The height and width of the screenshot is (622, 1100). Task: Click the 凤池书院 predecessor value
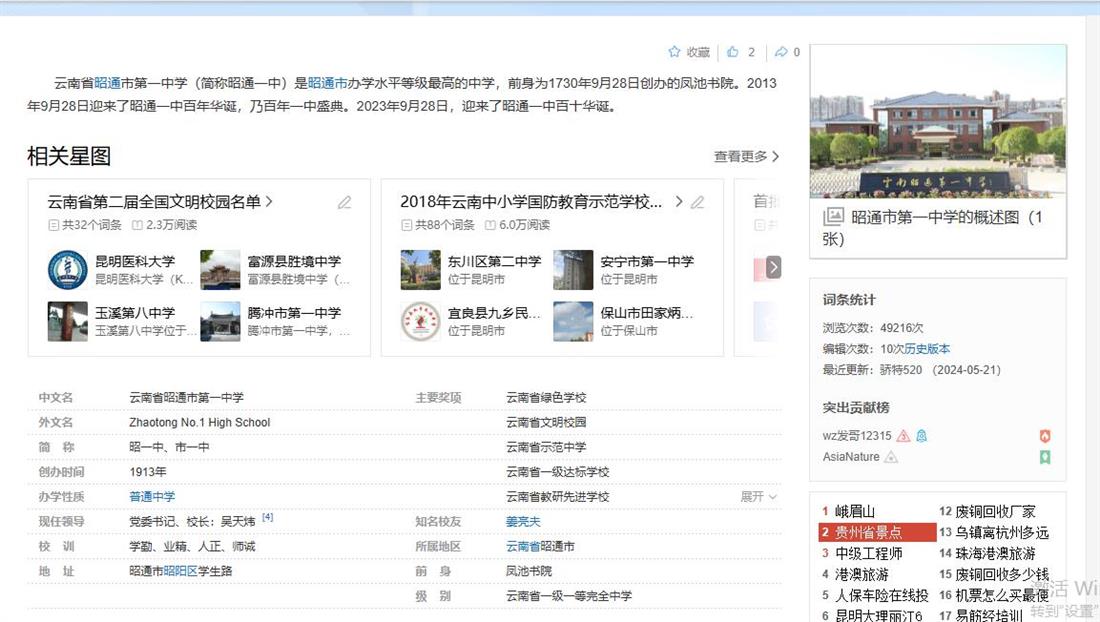click(x=529, y=572)
